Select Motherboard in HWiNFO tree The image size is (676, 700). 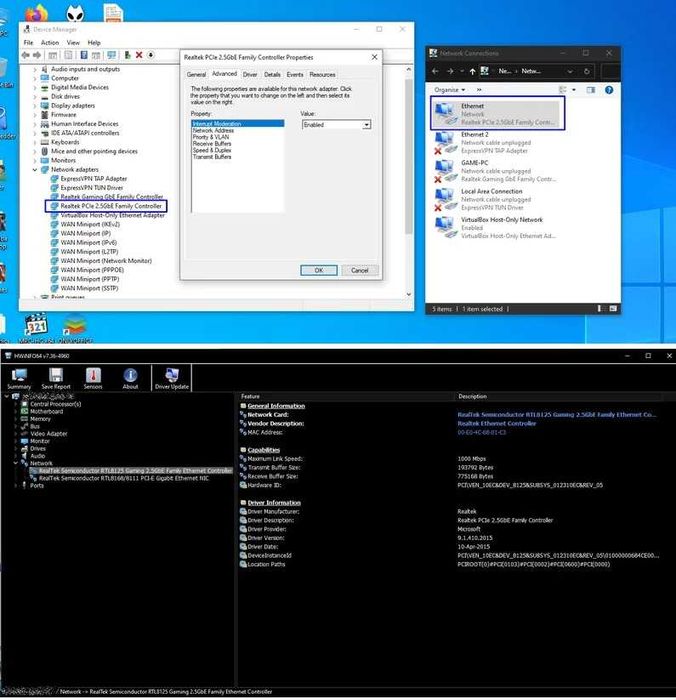click(x=46, y=412)
